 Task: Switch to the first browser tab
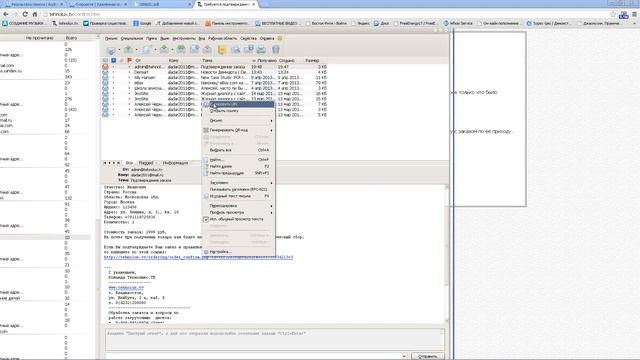(34, 4)
